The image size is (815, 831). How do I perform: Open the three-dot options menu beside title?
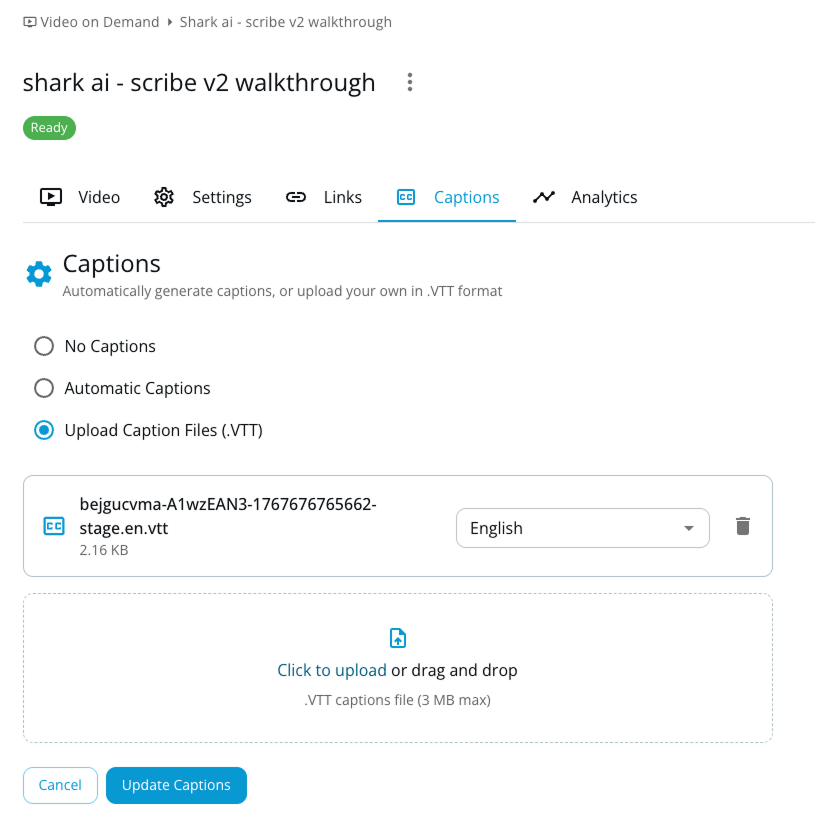point(410,82)
